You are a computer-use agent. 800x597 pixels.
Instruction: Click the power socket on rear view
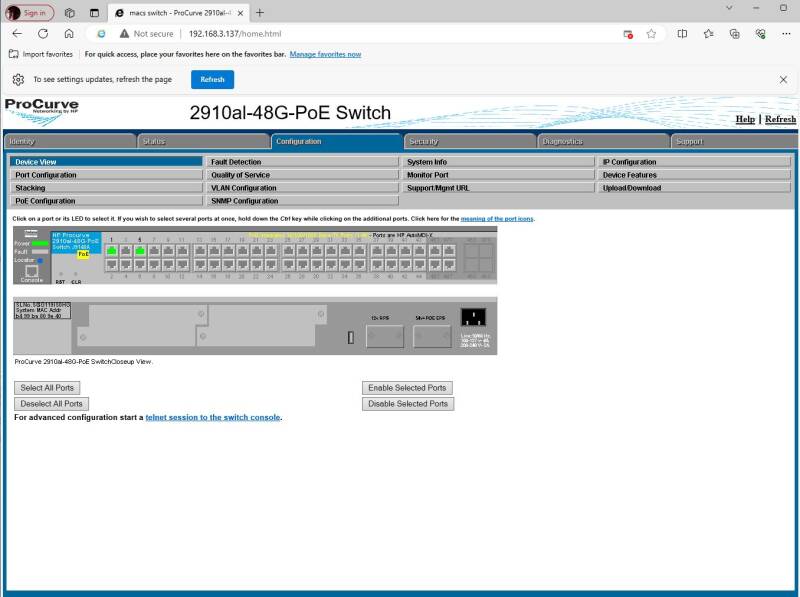pyautogui.click(x=473, y=317)
